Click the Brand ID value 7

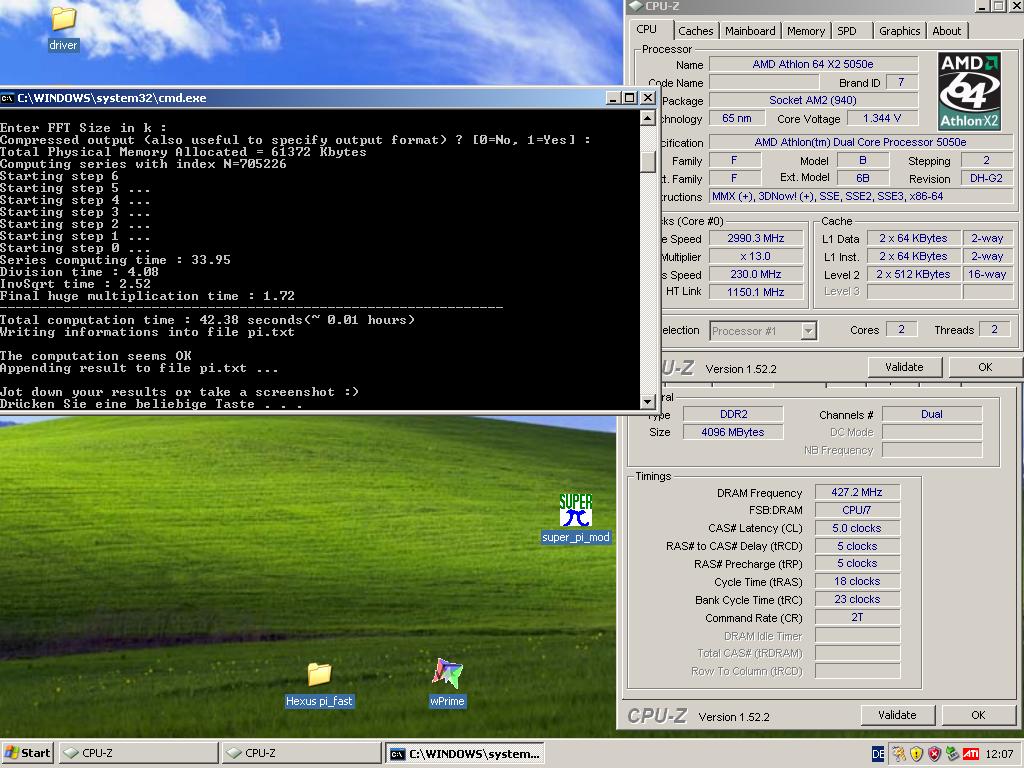901,82
